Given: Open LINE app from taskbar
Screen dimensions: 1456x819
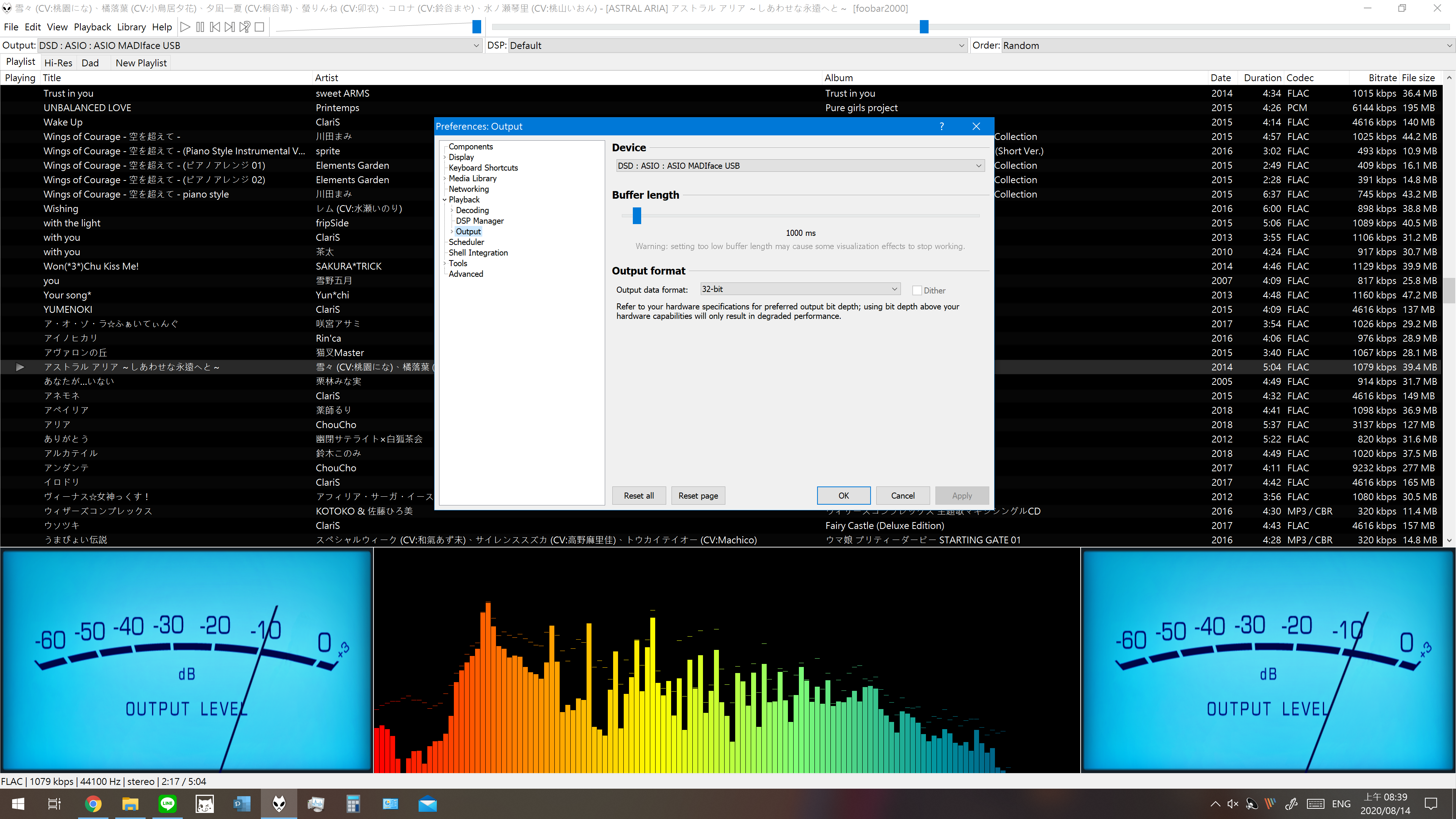Looking at the screenshot, I should click(167, 804).
